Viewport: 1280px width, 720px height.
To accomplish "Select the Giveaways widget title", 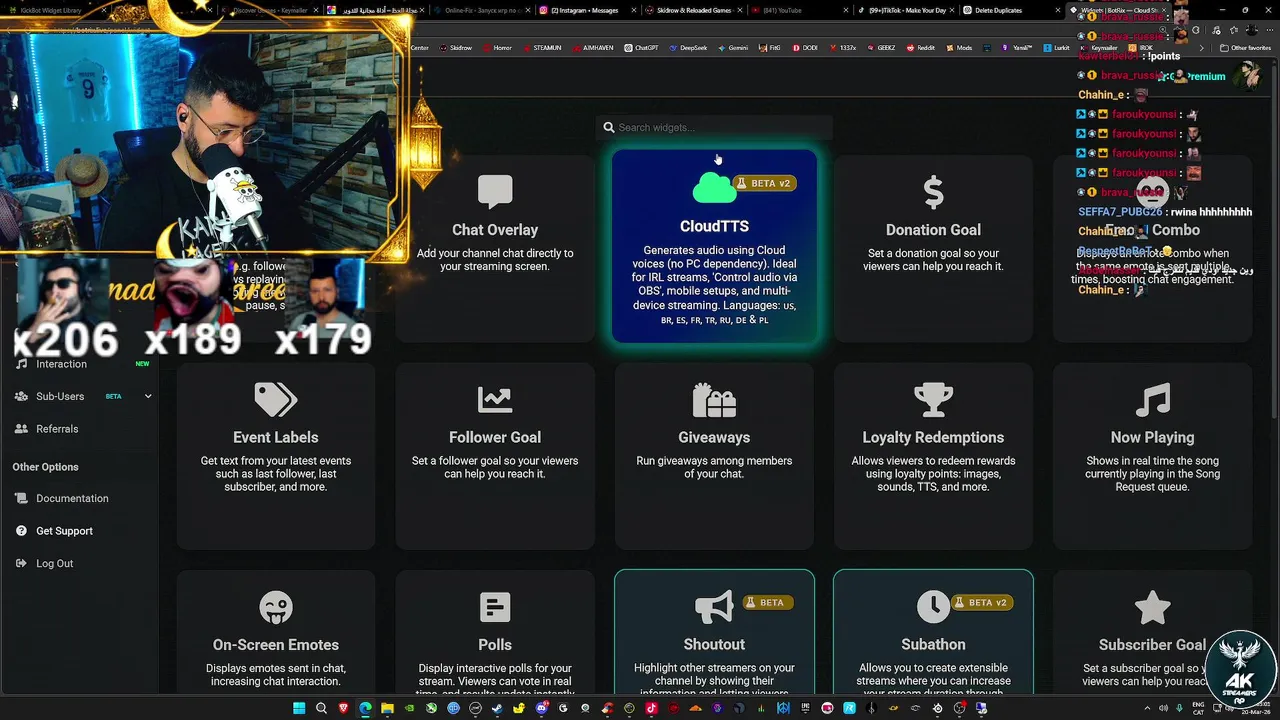I will 714,437.
